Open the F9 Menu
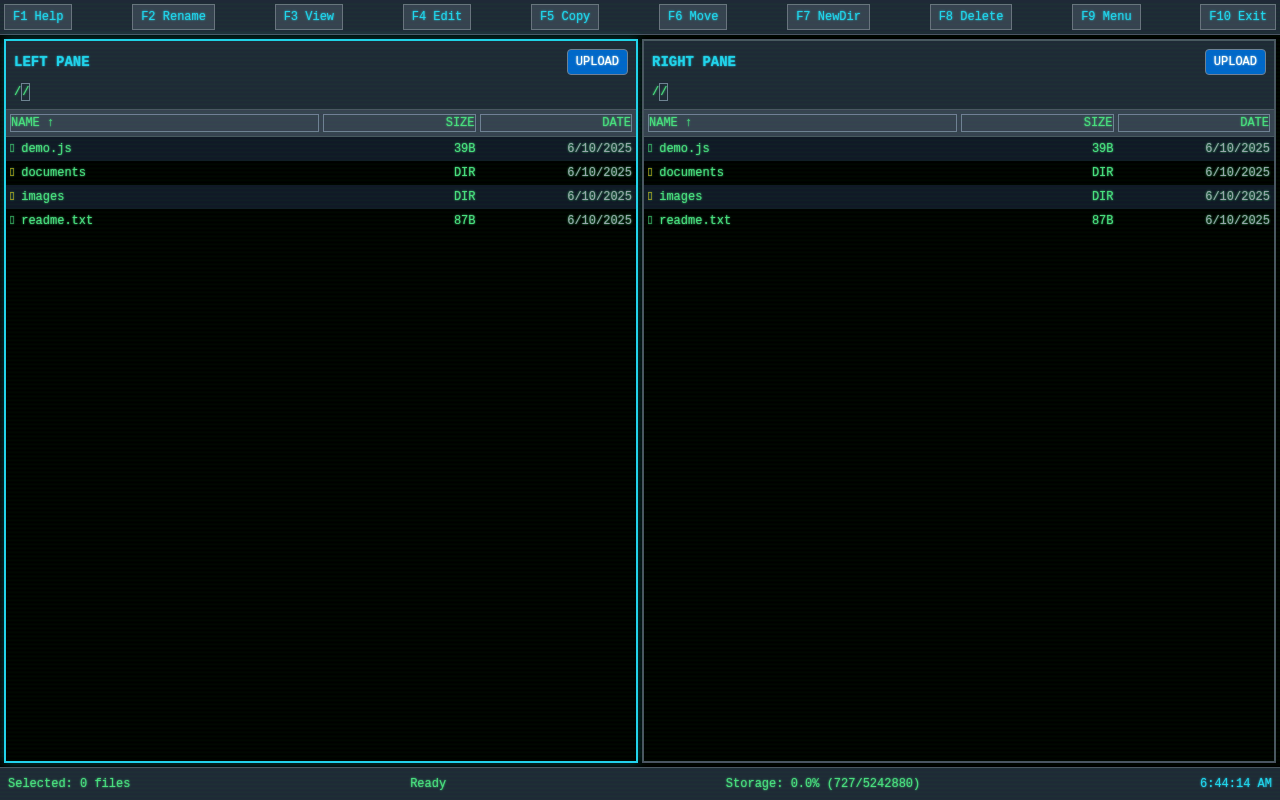This screenshot has height=800, width=1280. coord(1106,16)
